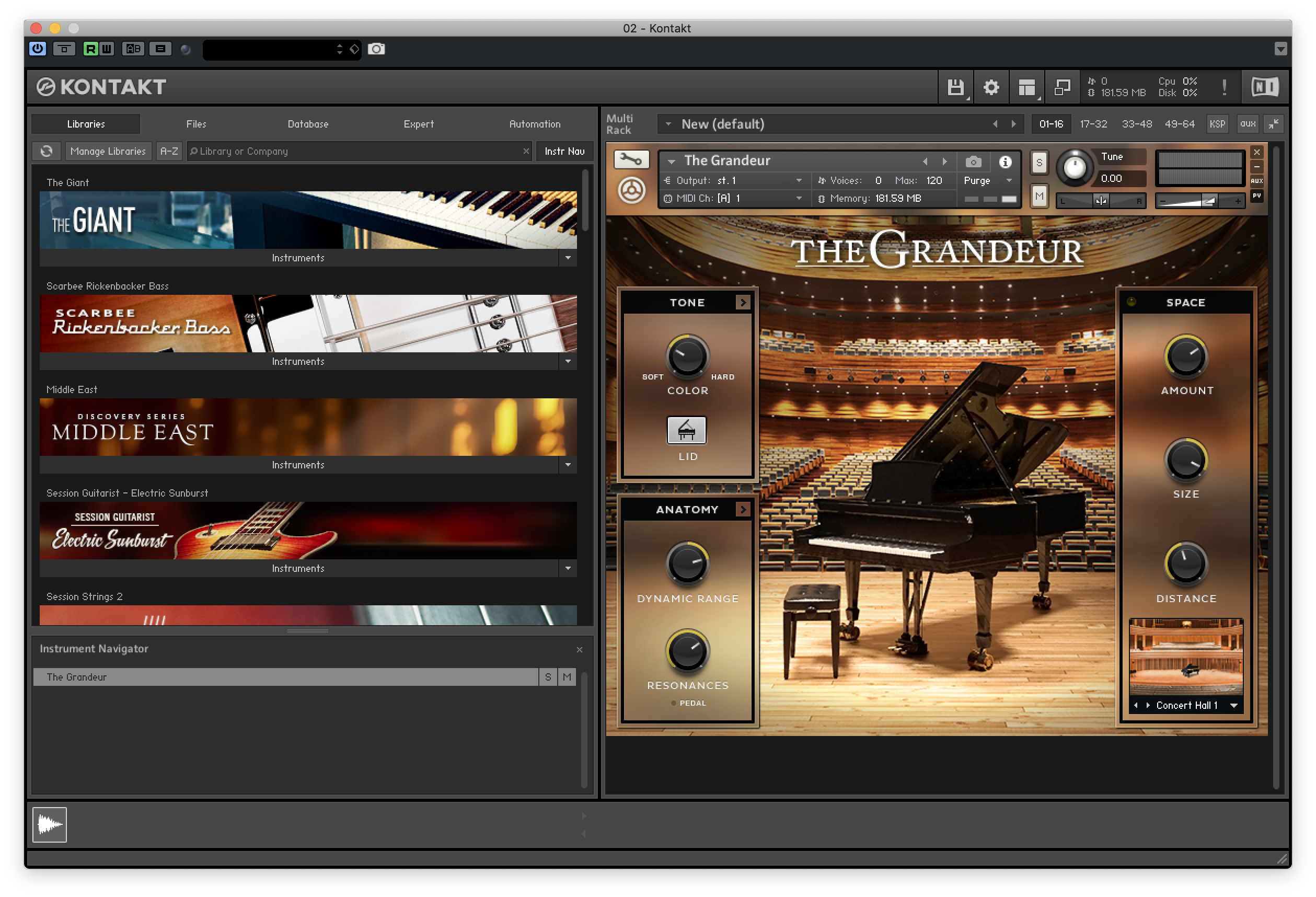
Task: Open the Output st. 1 dropdown
Action: pos(734,181)
